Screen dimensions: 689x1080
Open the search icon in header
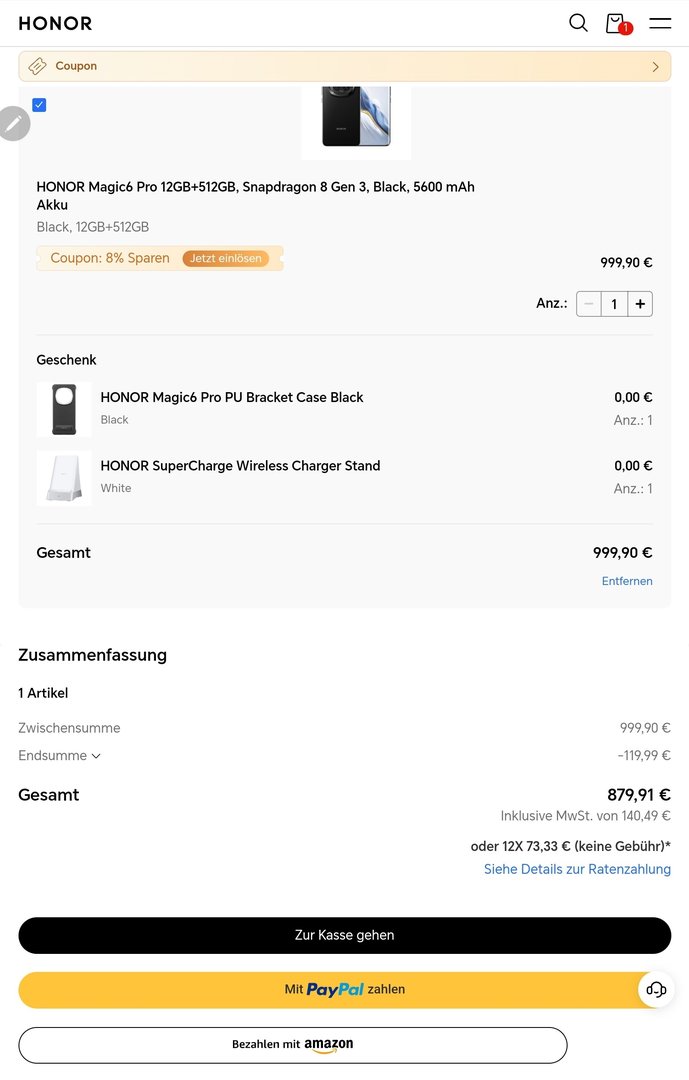pos(578,23)
